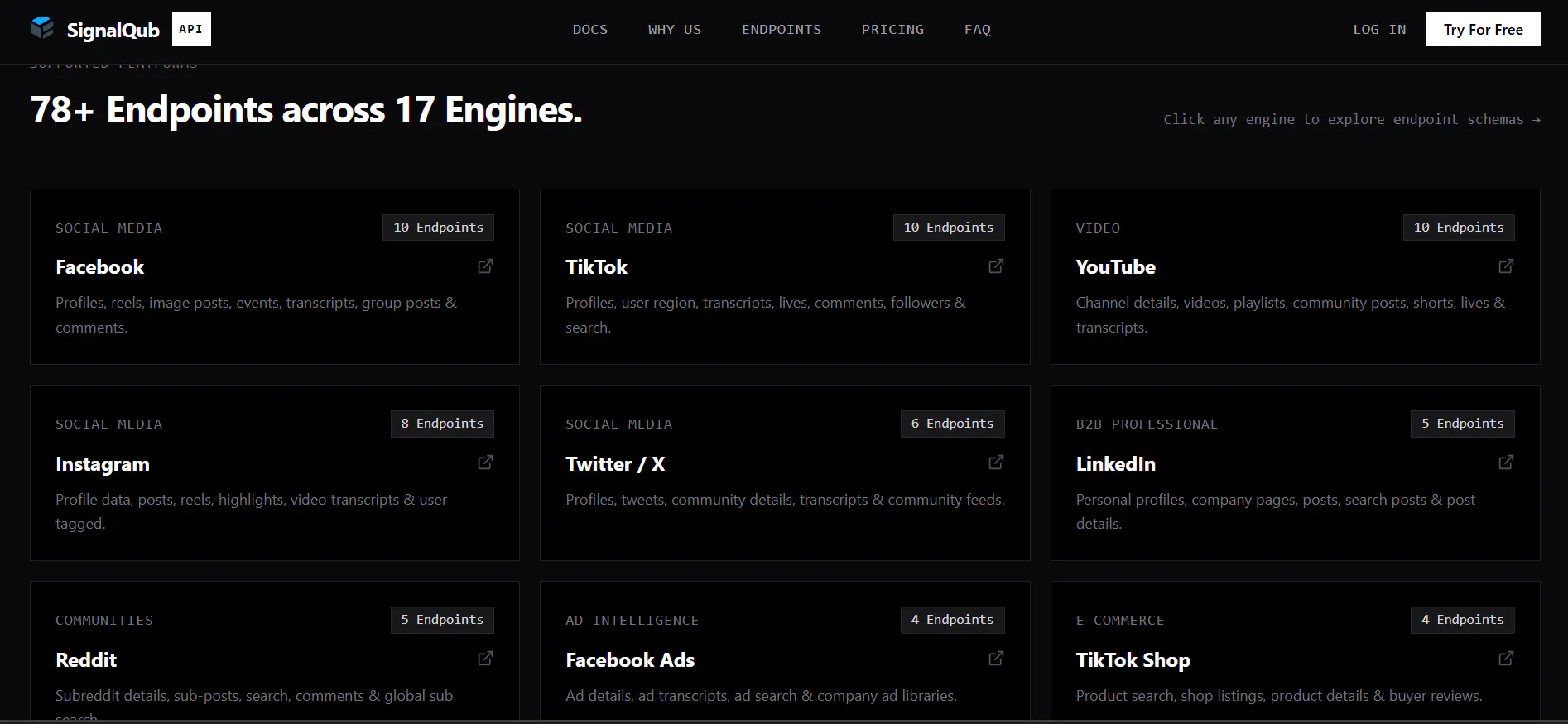
Task: Open the Facebook Ads card external link icon
Action: click(x=996, y=659)
